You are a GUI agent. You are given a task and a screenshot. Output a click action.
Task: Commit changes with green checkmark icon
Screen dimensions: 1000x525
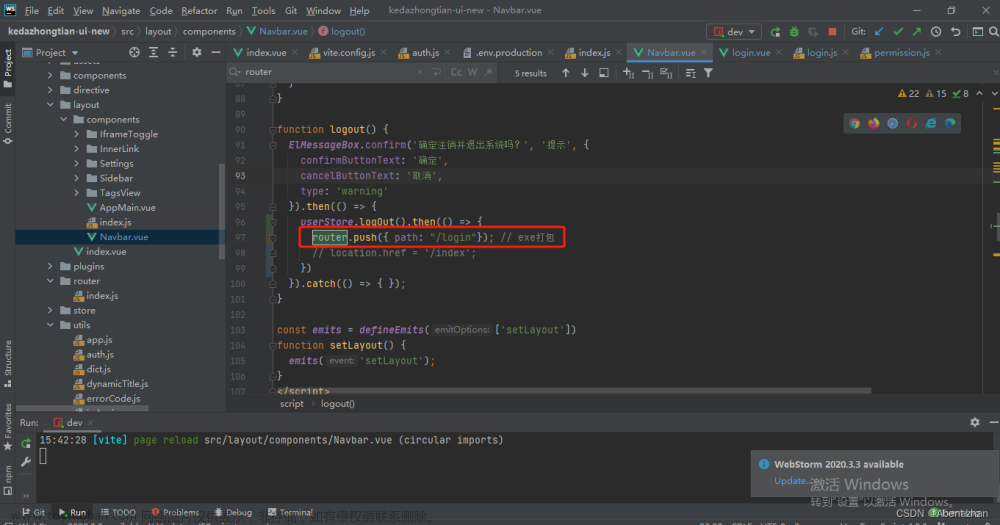click(898, 31)
